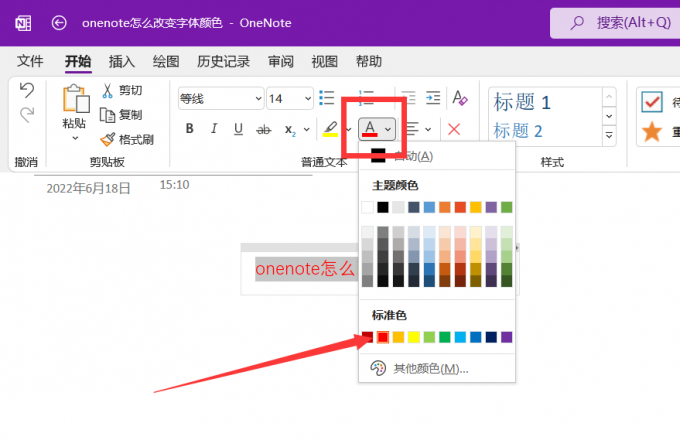The height and width of the screenshot is (447, 680).
Task: Expand the paste options arrow
Action: [75, 138]
